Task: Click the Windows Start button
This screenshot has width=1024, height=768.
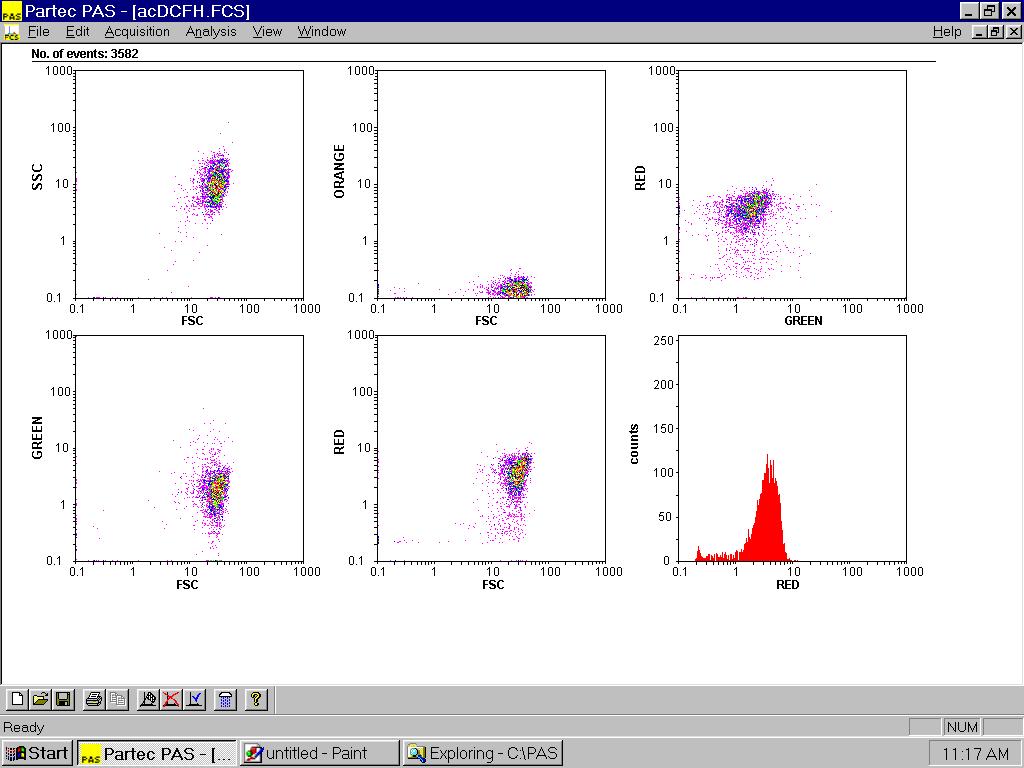Action: [37, 753]
